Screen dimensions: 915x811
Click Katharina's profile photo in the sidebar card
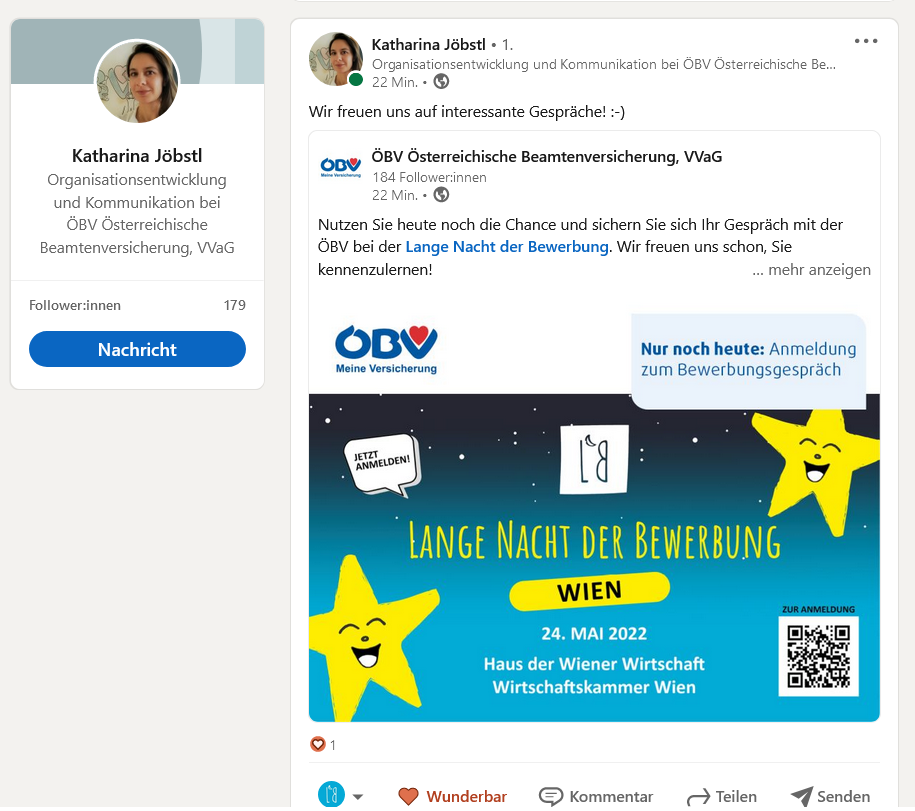(137, 82)
